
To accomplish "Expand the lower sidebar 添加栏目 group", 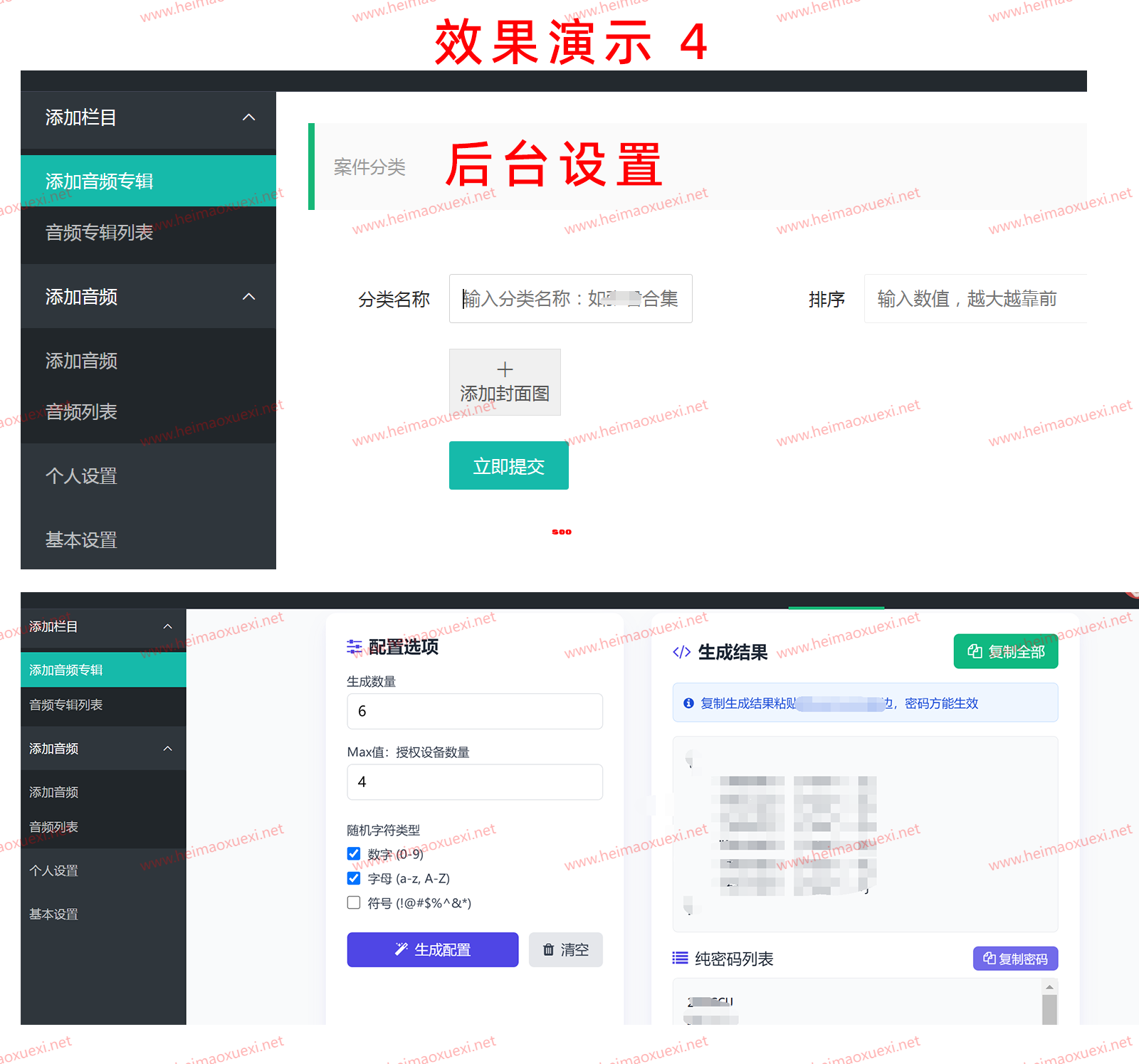I will pos(167,627).
